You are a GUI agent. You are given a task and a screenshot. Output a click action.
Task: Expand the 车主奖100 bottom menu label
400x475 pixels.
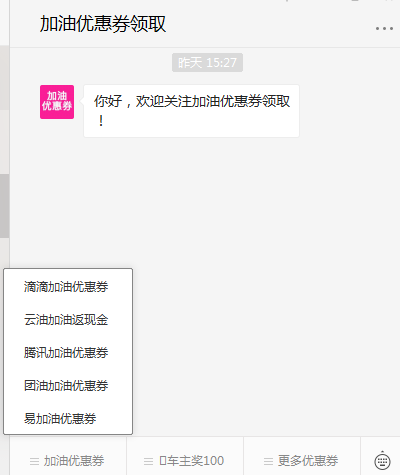coord(191,461)
